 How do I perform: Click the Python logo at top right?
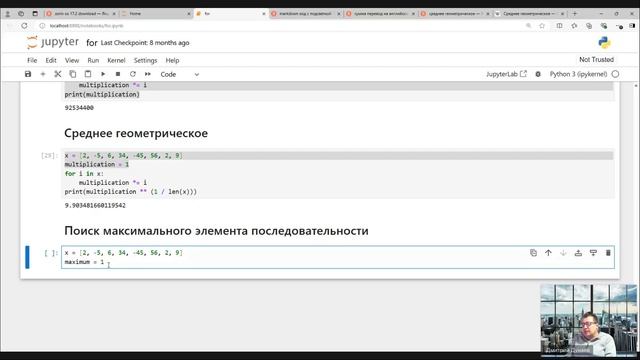(604, 42)
